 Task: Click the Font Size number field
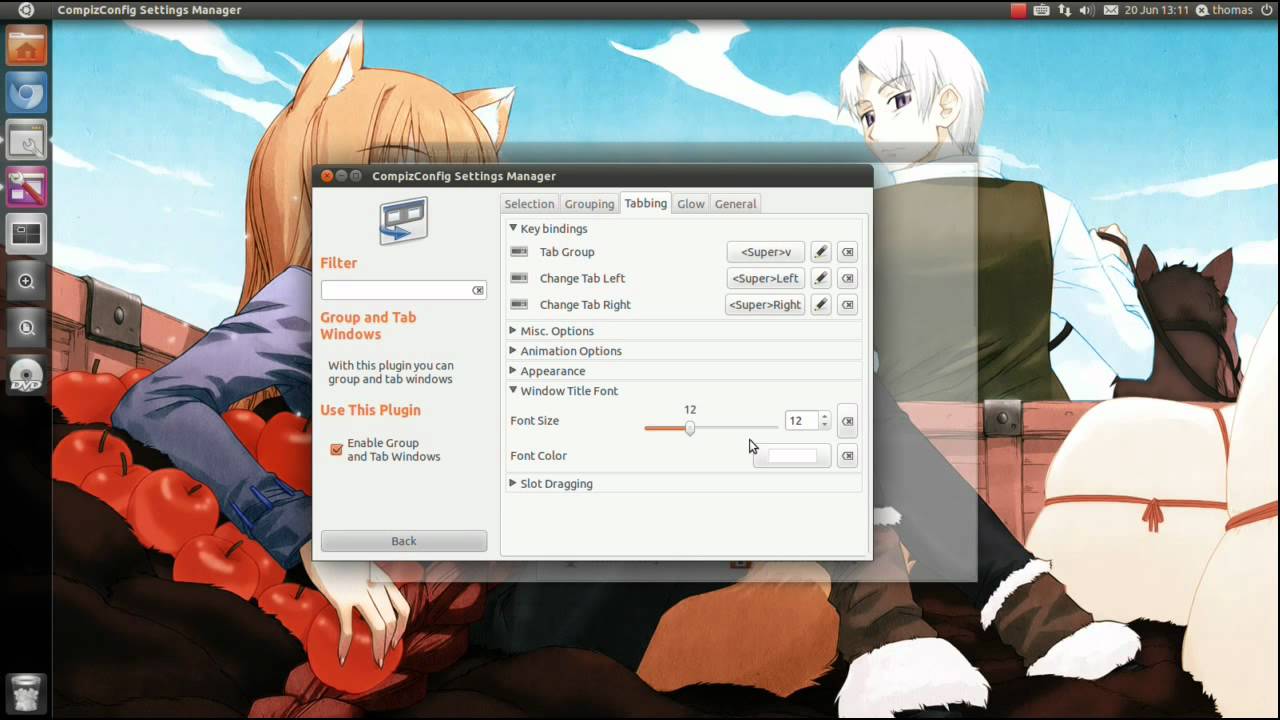click(801, 421)
